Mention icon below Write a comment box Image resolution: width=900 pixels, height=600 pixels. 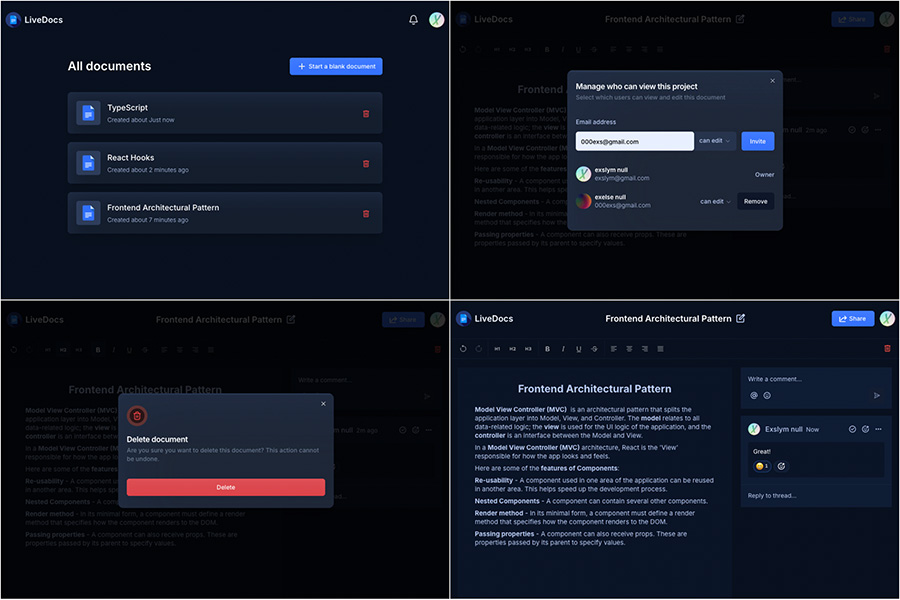coord(754,395)
